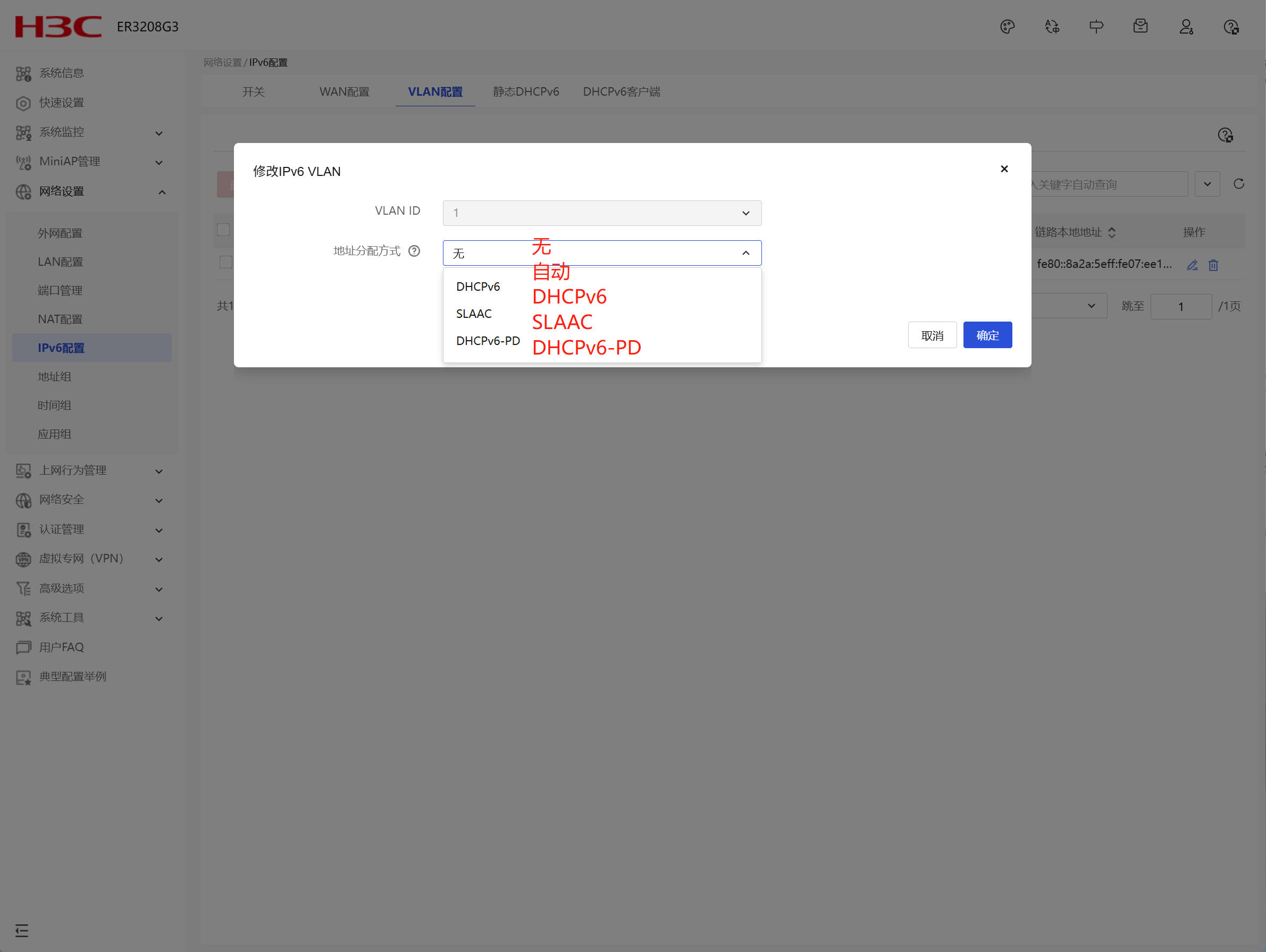Click the edit pencil icon in table row

pos(1192,265)
